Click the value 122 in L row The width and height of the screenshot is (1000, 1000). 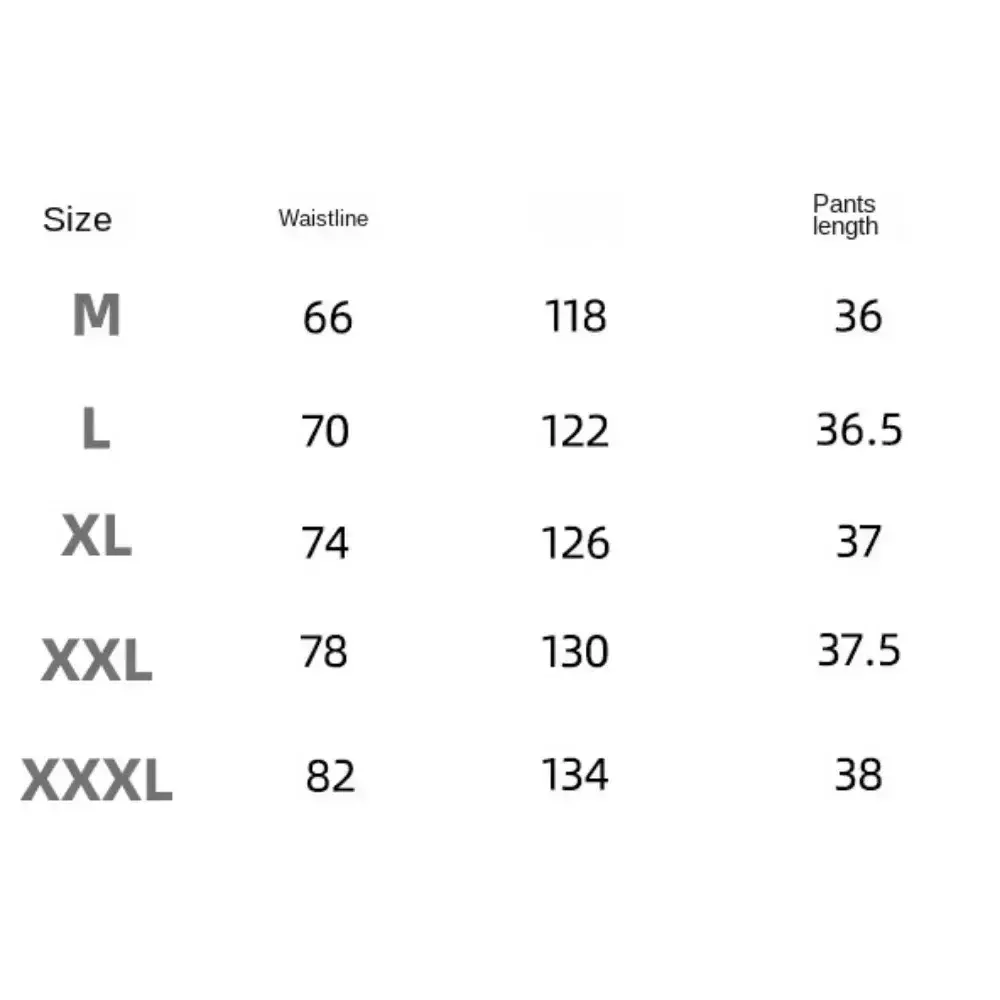(575, 431)
